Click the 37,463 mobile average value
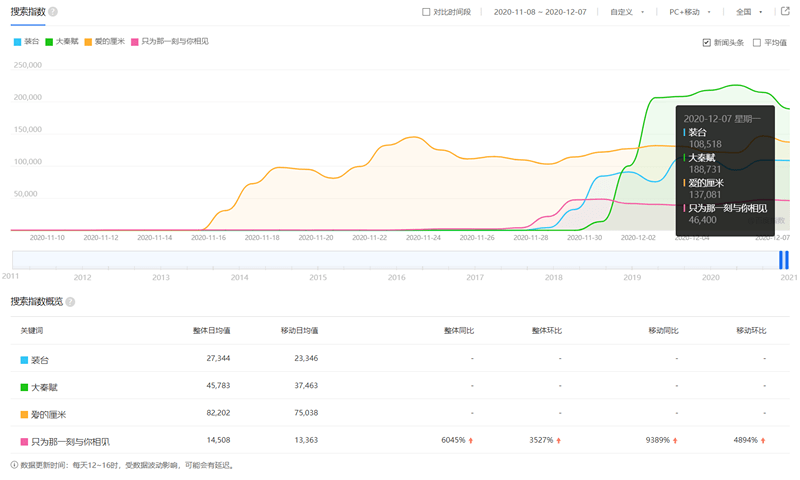The width and height of the screenshot is (800, 480). pos(306,385)
